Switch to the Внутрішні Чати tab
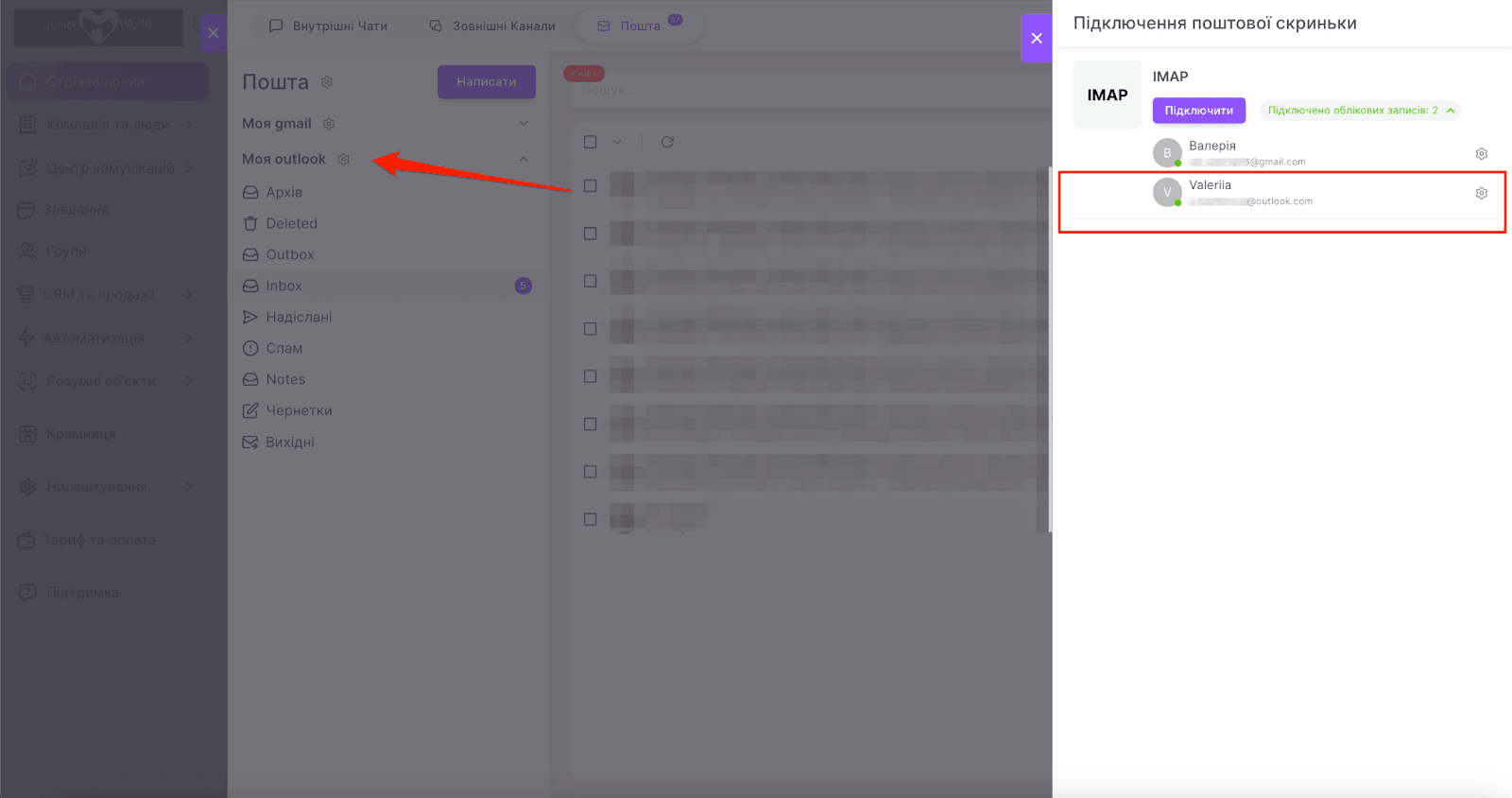The image size is (1512, 798). click(x=329, y=26)
